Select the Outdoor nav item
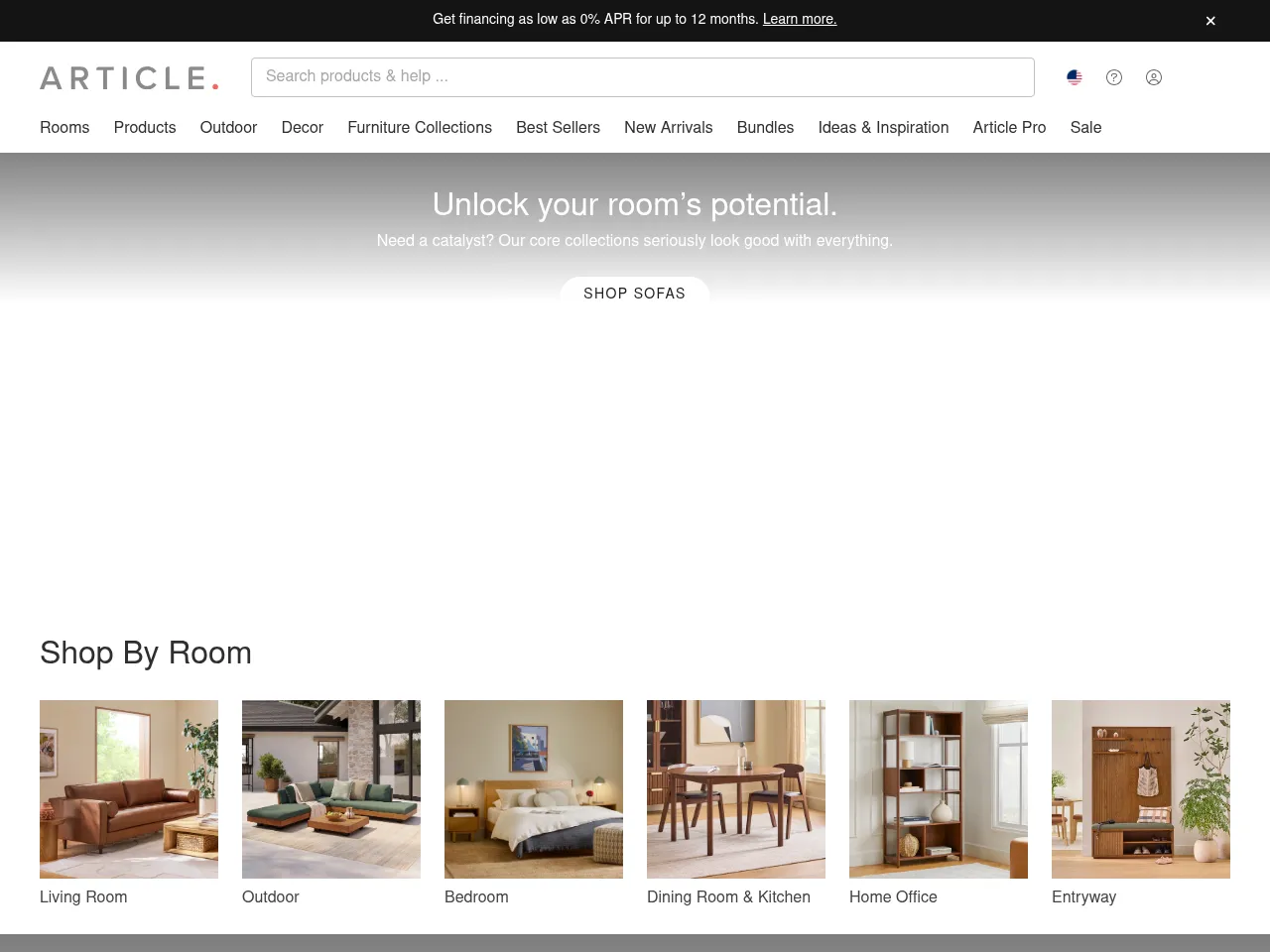 coord(228,128)
